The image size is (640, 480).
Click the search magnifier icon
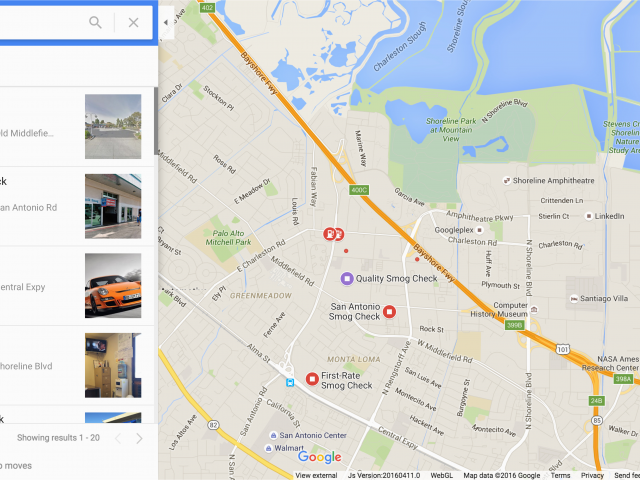point(95,22)
